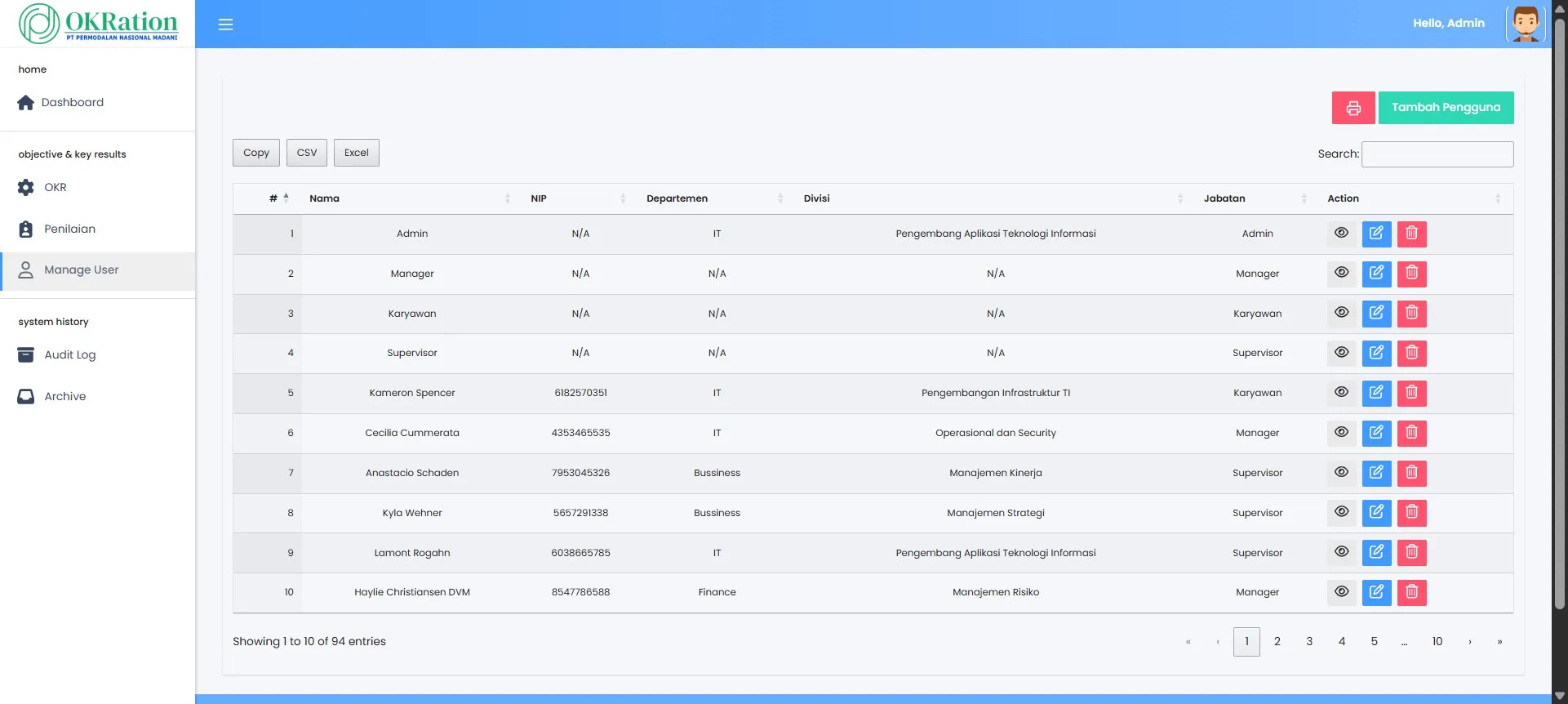The image size is (1568, 704).
Task: Open Dashboard in the sidebar
Action: (x=98, y=103)
